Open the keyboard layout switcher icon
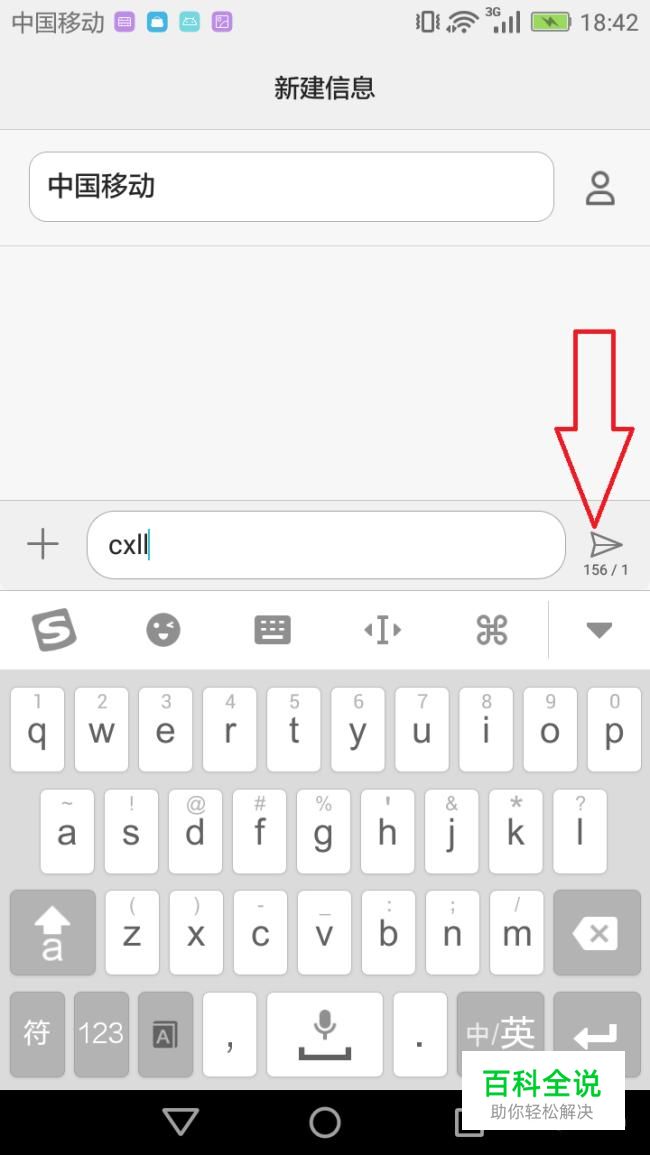650x1155 pixels. (272, 630)
